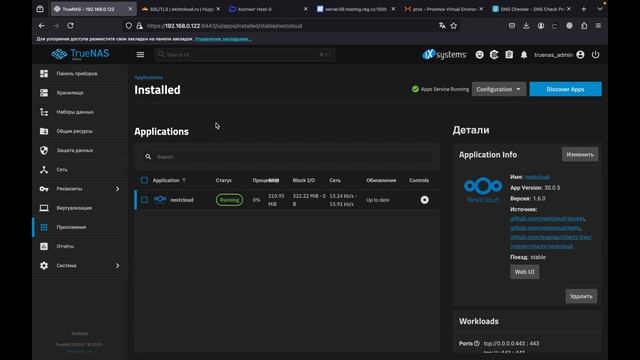The image size is (640, 360).
Task: Switch to the DNS Checker tab
Action: 532,9
